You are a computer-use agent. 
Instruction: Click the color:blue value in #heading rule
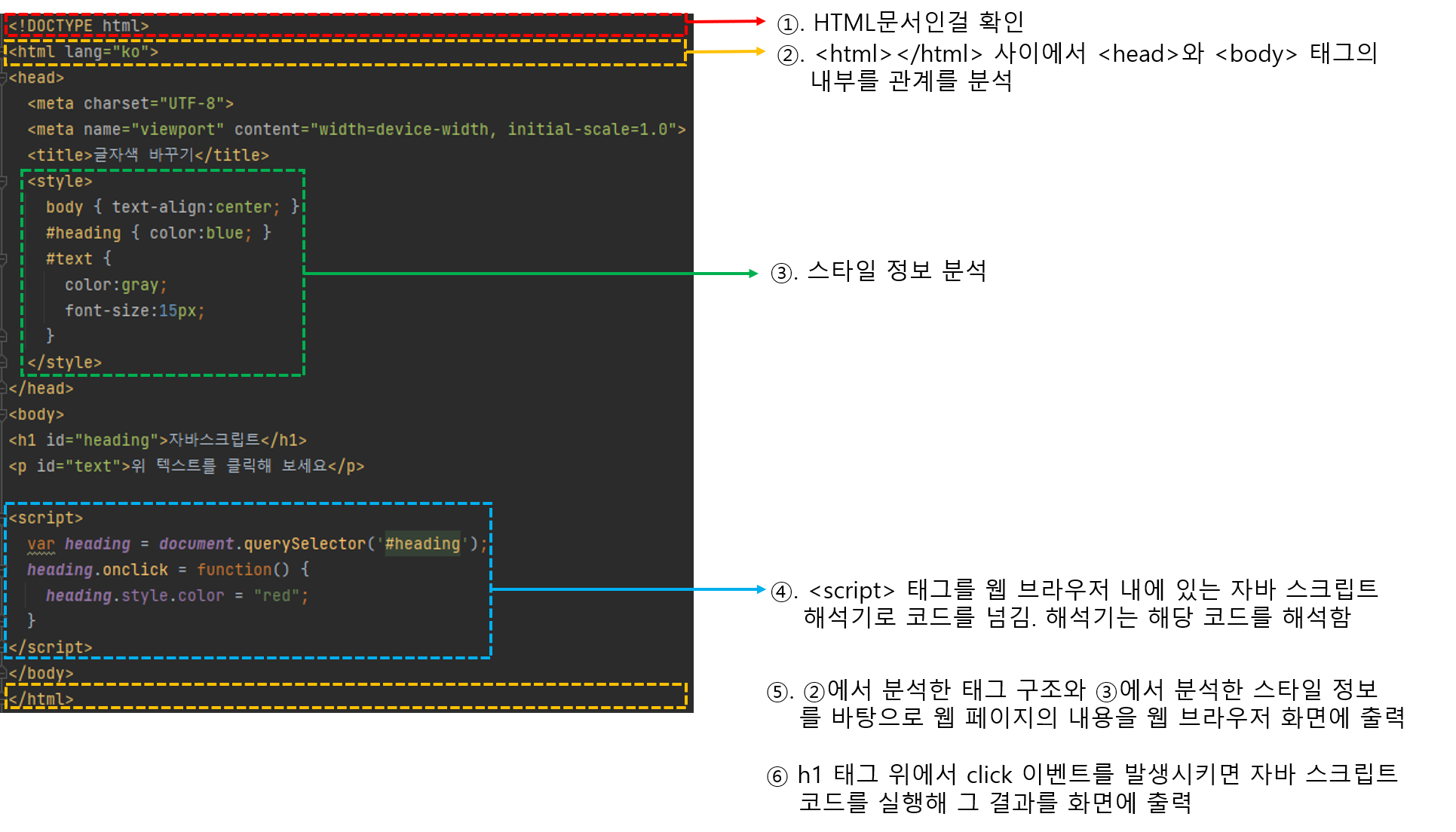224,233
